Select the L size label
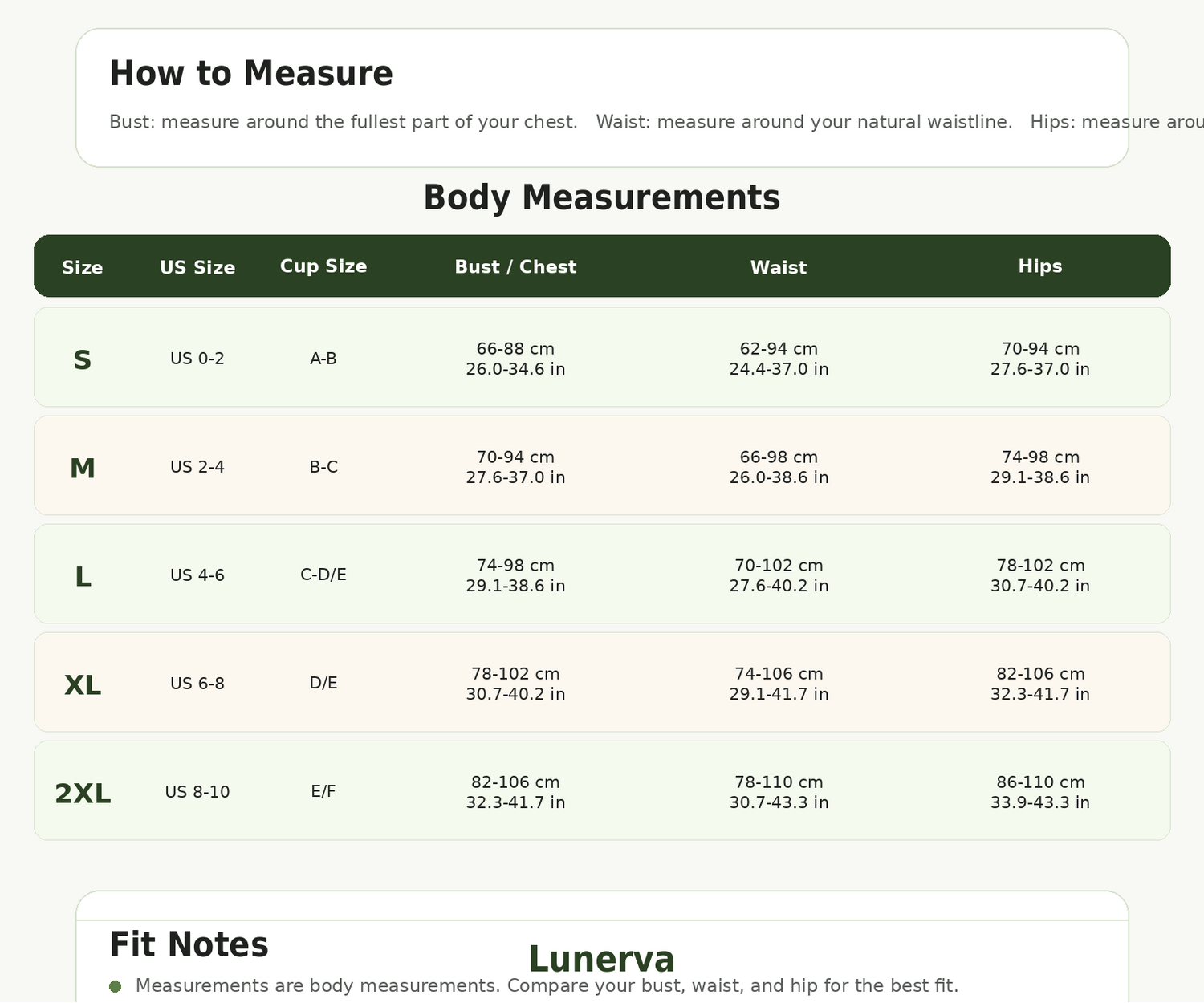Viewport: 1204px width, 1003px height. click(83, 577)
